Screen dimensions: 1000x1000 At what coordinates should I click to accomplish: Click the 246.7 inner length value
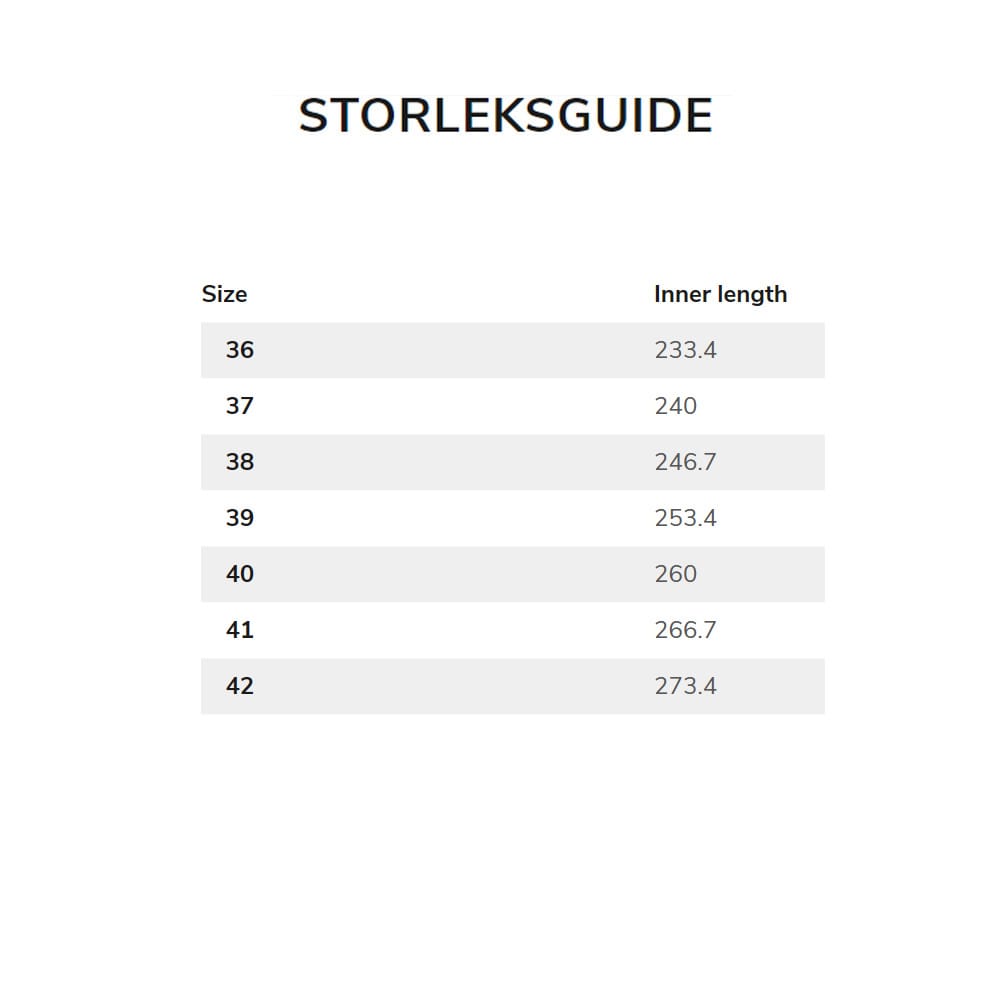coord(685,462)
